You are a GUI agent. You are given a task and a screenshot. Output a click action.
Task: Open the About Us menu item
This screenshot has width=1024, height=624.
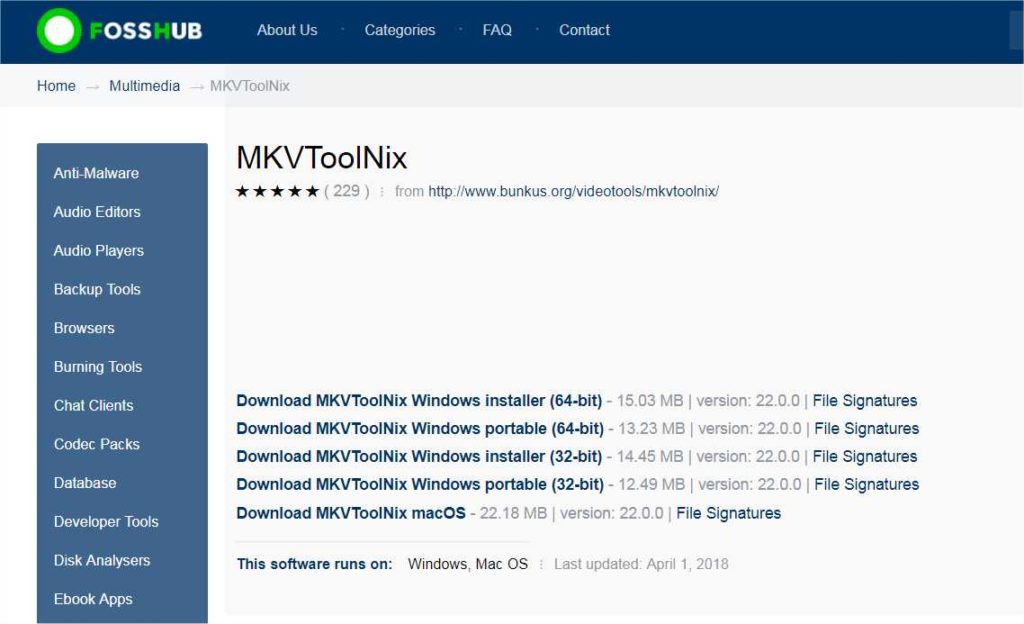[287, 30]
